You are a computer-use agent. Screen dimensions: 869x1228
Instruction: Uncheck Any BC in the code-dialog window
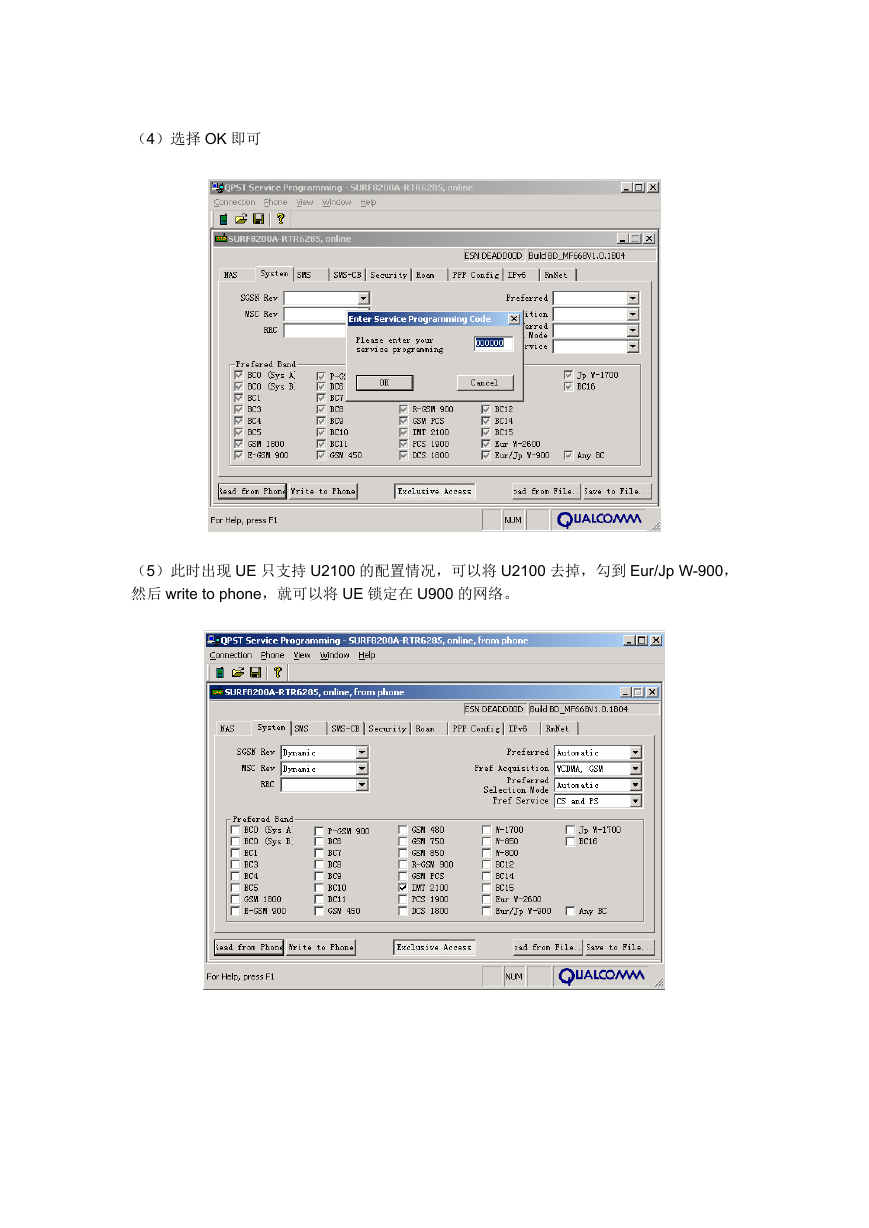pos(569,455)
